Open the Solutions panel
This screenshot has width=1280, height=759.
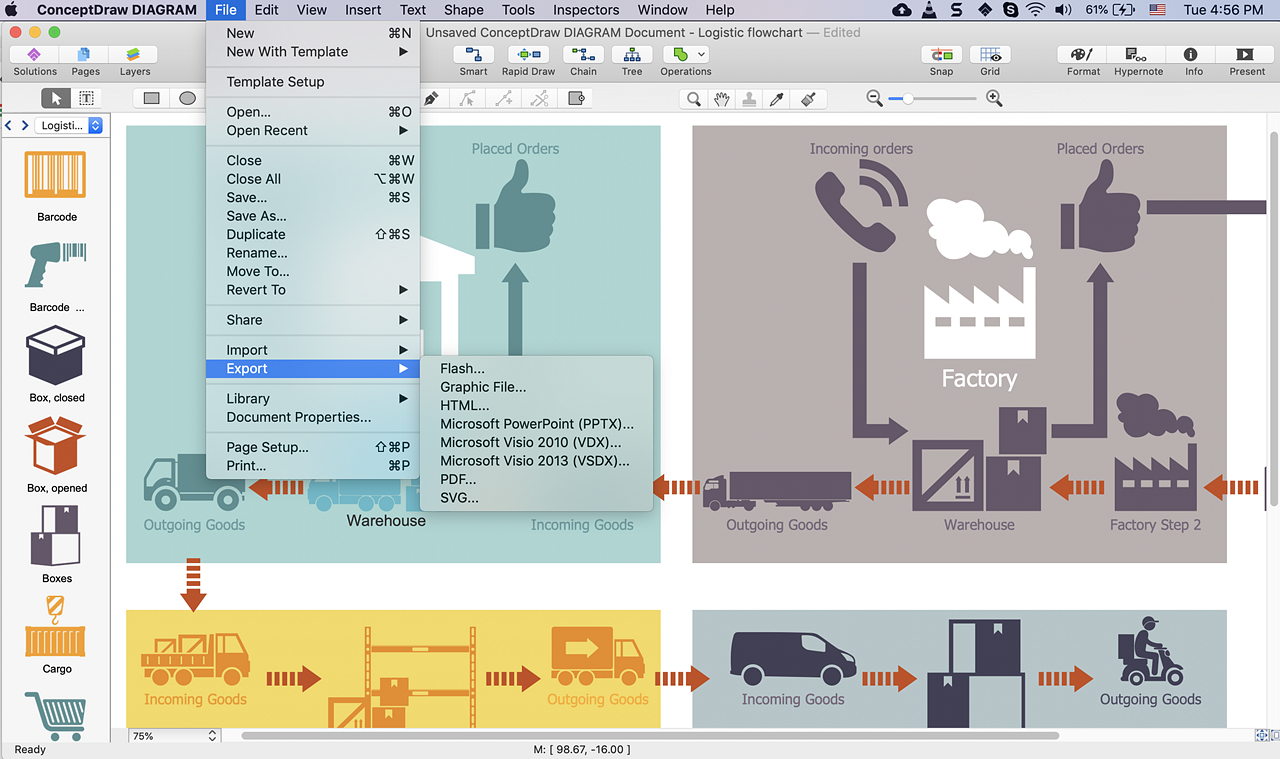click(x=35, y=60)
